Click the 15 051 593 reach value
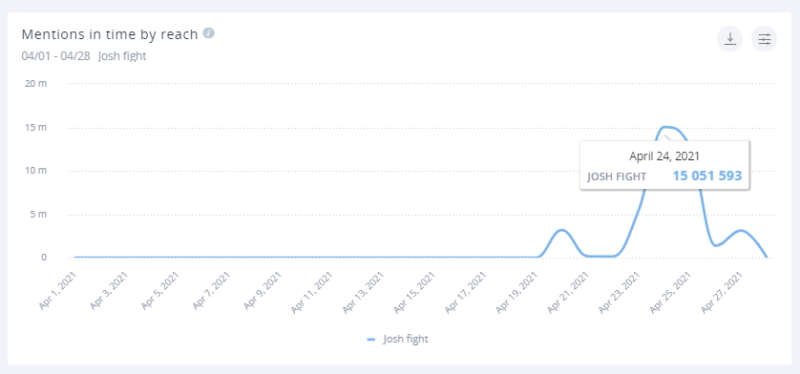This screenshot has width=800, height=374. (707, 176)
